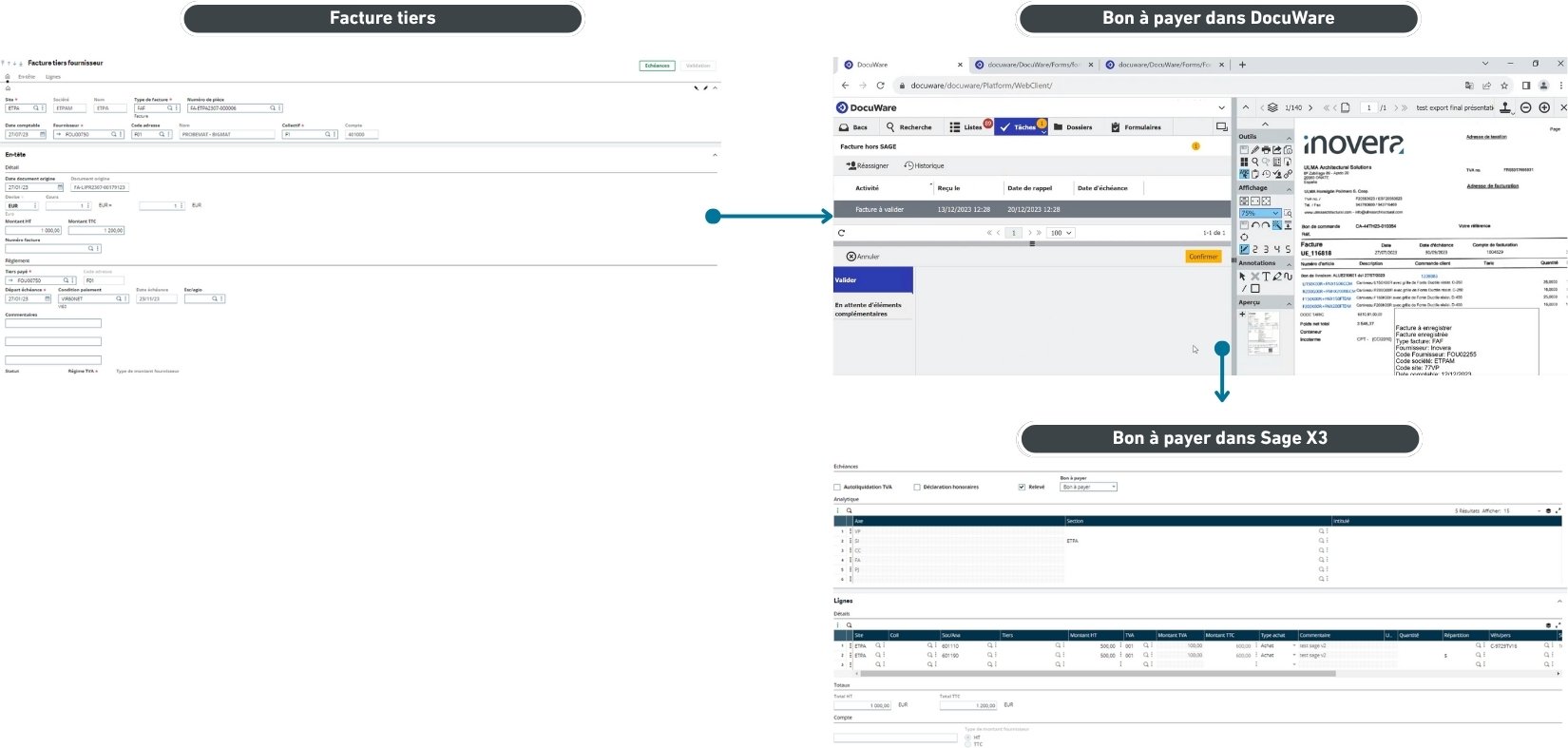This screenshot has height=748, width=1568.
Task: Go to next document in viewer
Action: pyautogui.click(x=1310, y=108)
